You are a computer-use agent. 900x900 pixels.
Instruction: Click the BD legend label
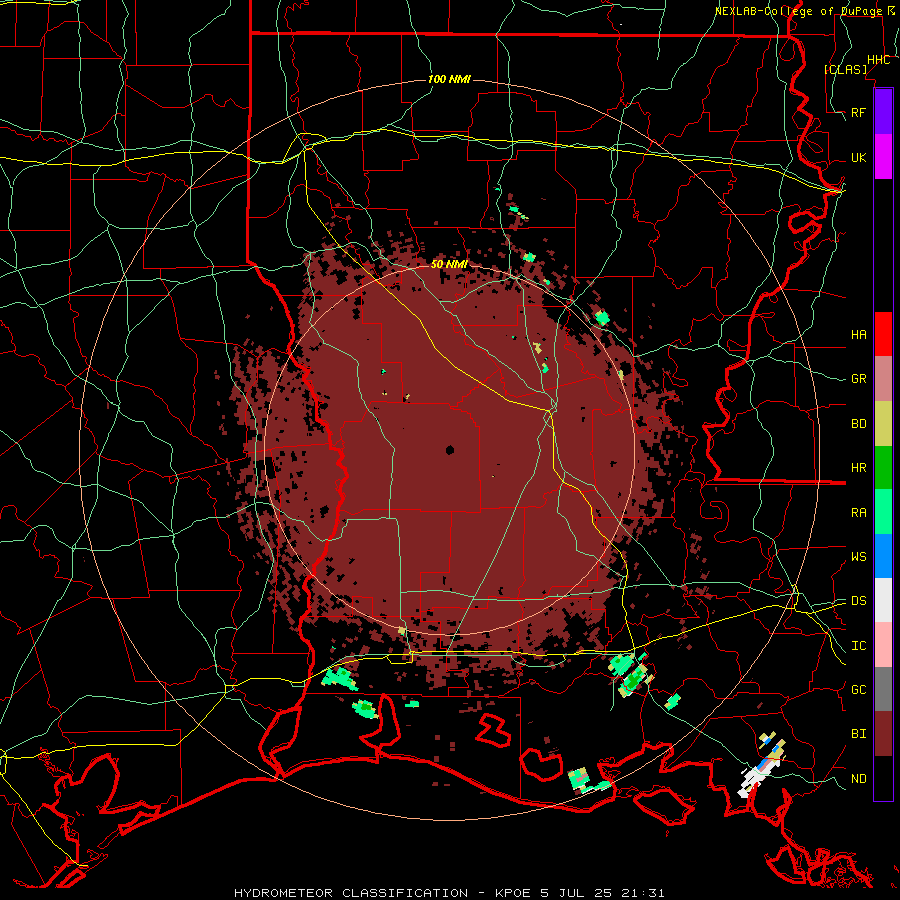coord(859,424)
